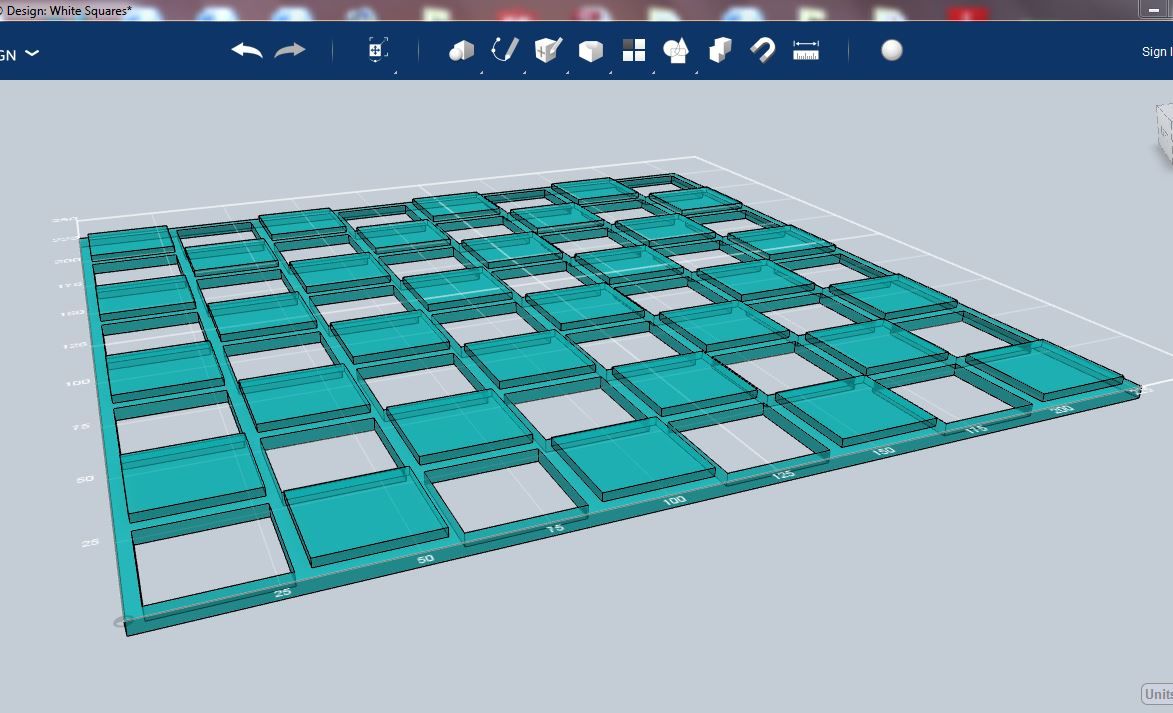Select the Slice tool icon
1173x713 pixels.
(719, 49)
